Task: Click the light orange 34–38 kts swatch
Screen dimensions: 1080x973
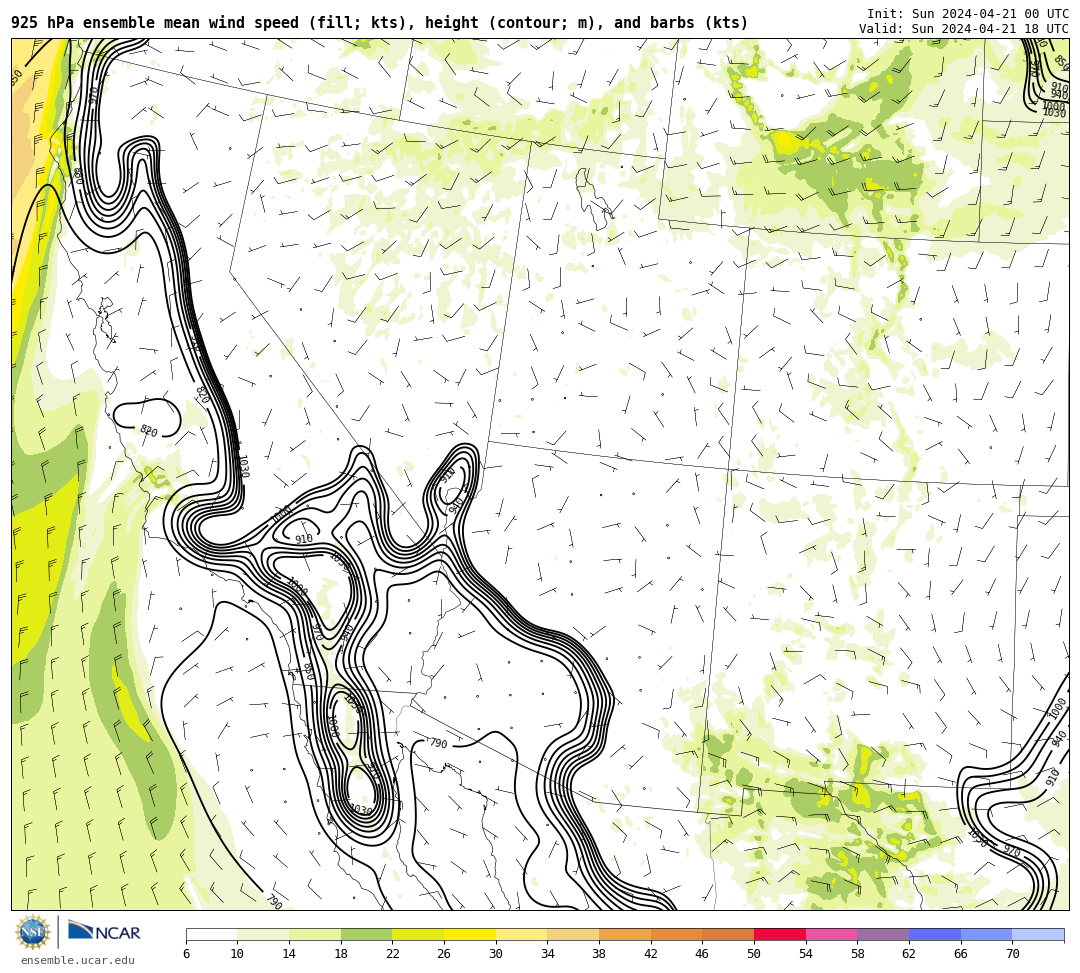Action: click(573, 934)
